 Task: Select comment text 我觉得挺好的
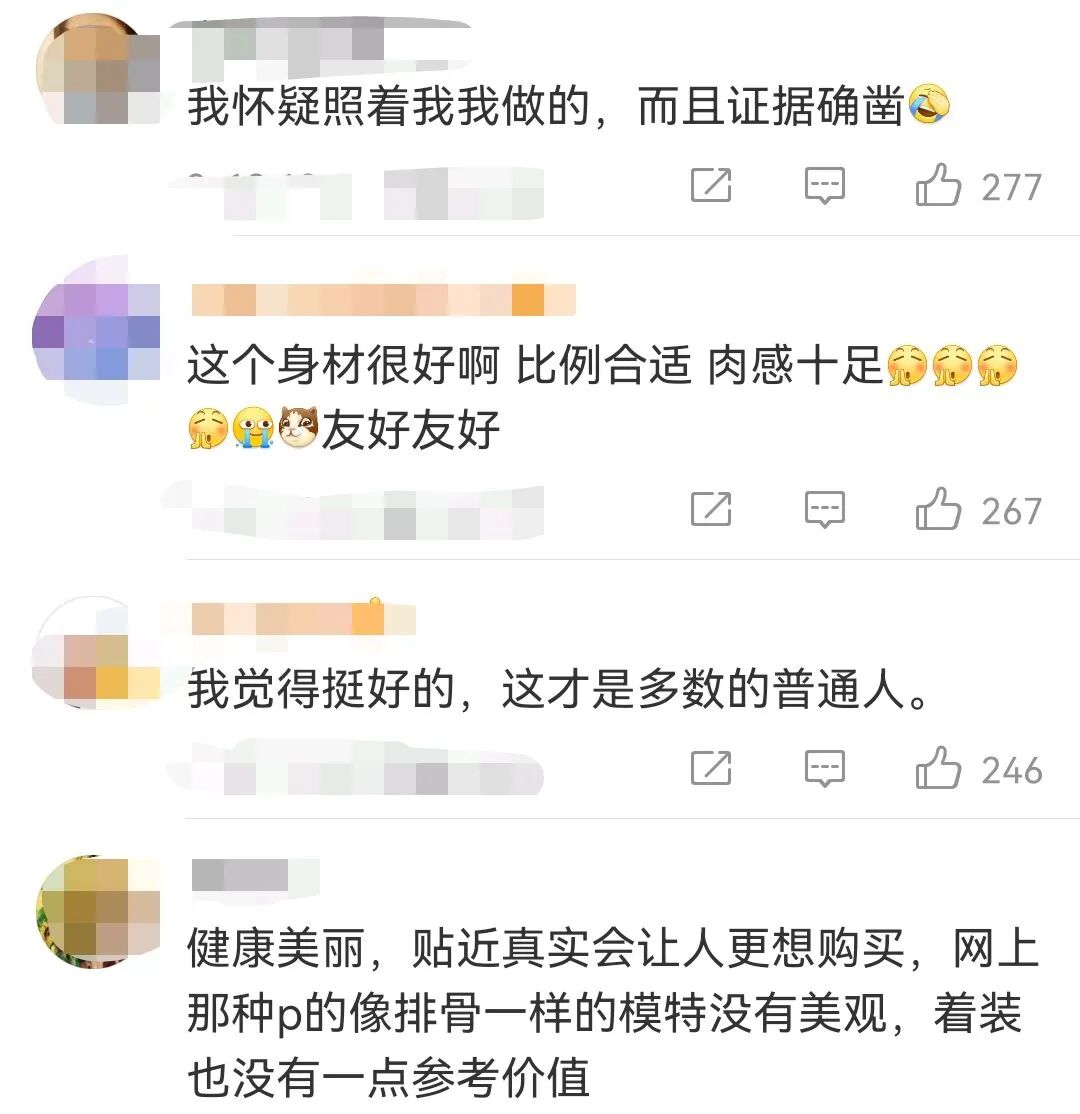pos(558,689)
